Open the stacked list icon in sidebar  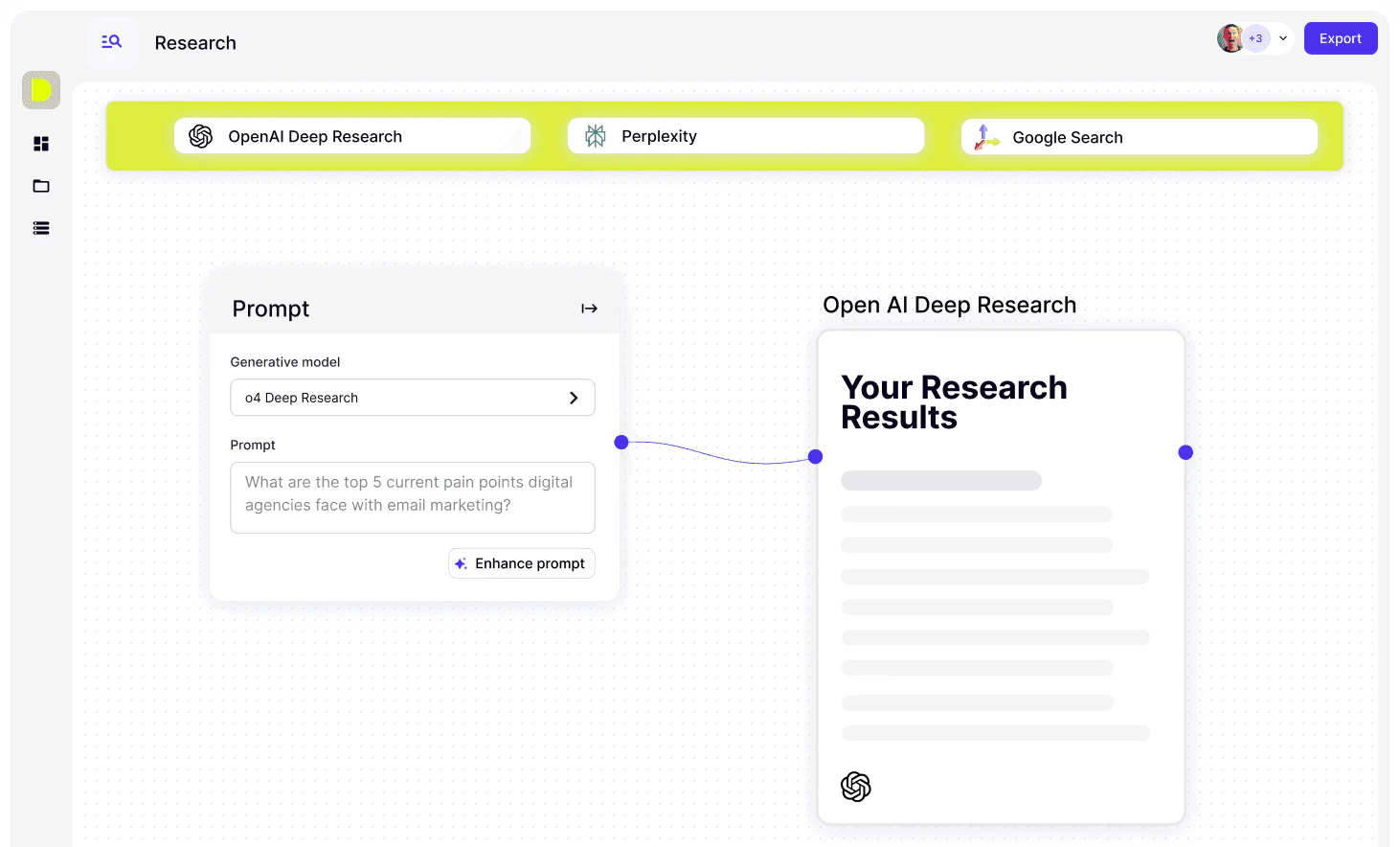[41, 228]
